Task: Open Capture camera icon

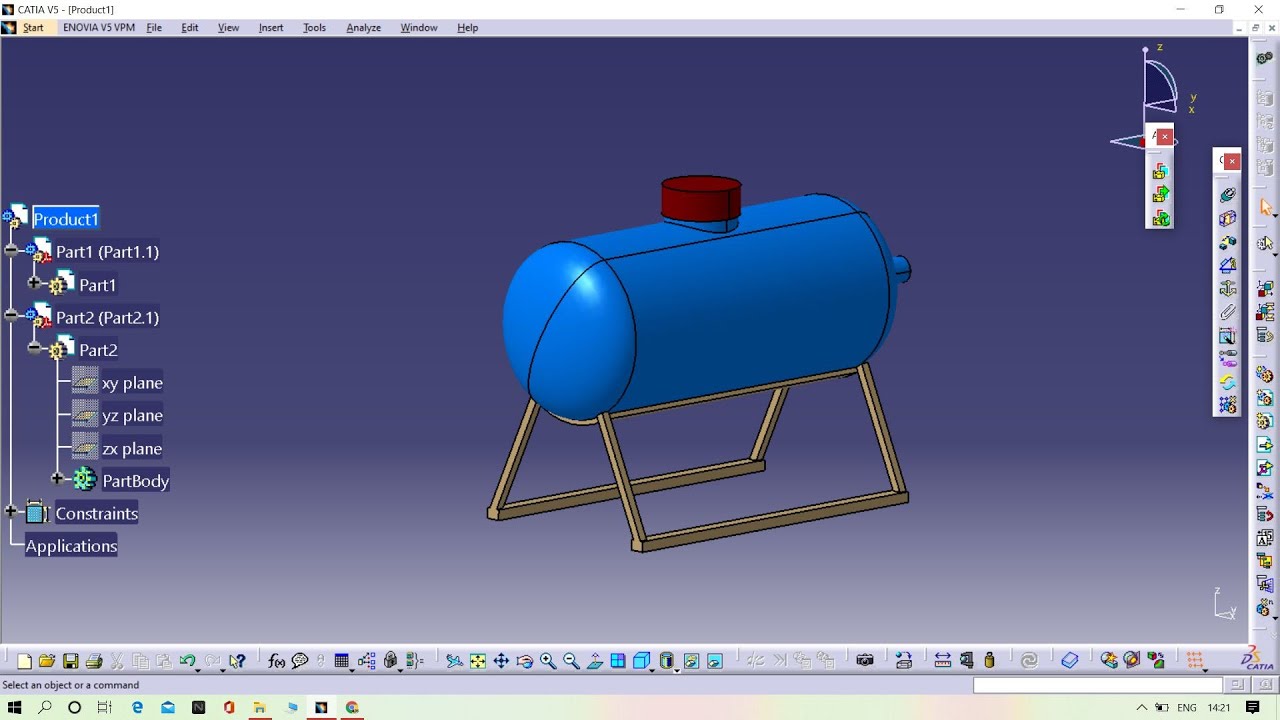Action: pos(865,661)
